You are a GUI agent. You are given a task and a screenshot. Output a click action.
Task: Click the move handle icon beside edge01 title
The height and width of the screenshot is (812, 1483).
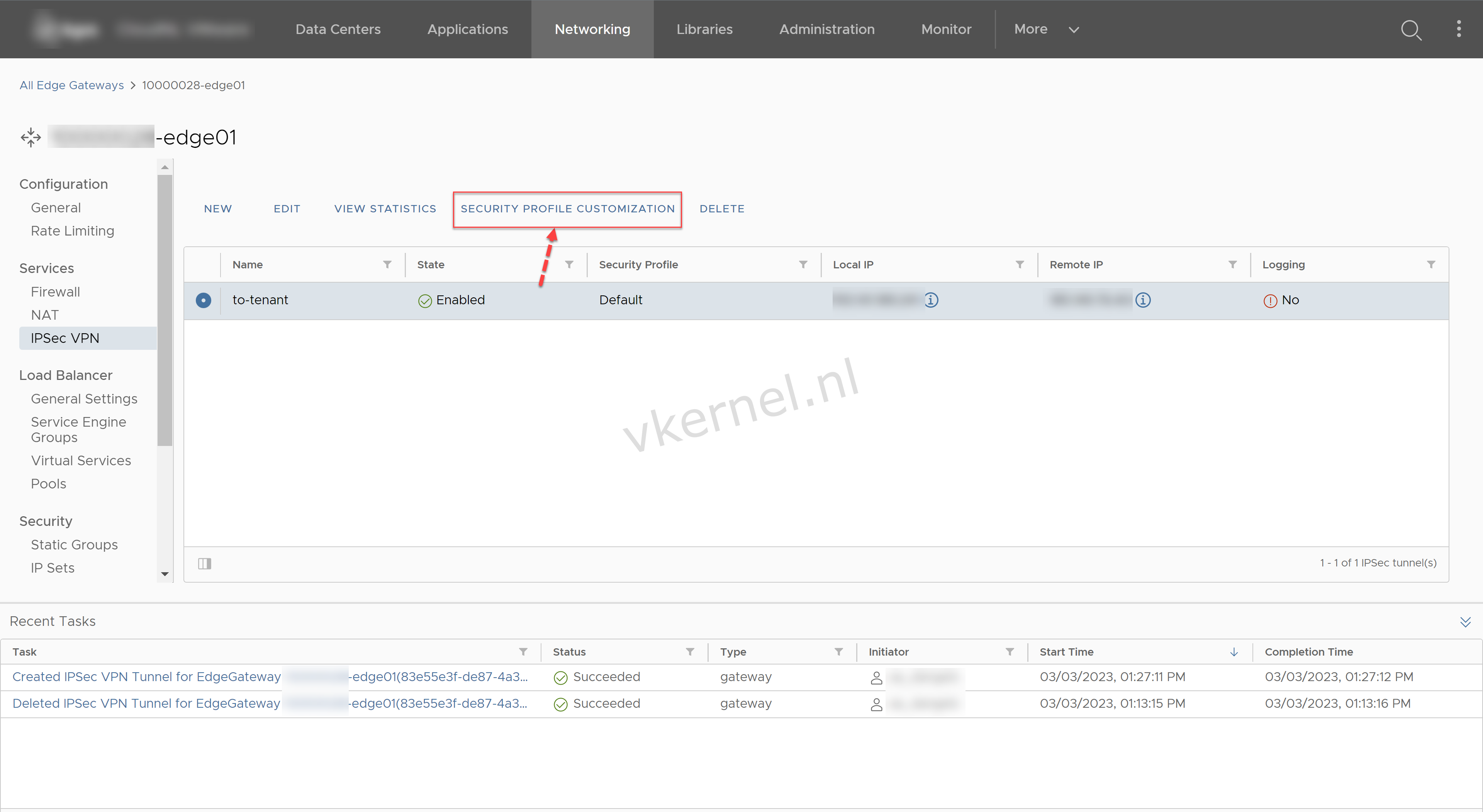31,137
